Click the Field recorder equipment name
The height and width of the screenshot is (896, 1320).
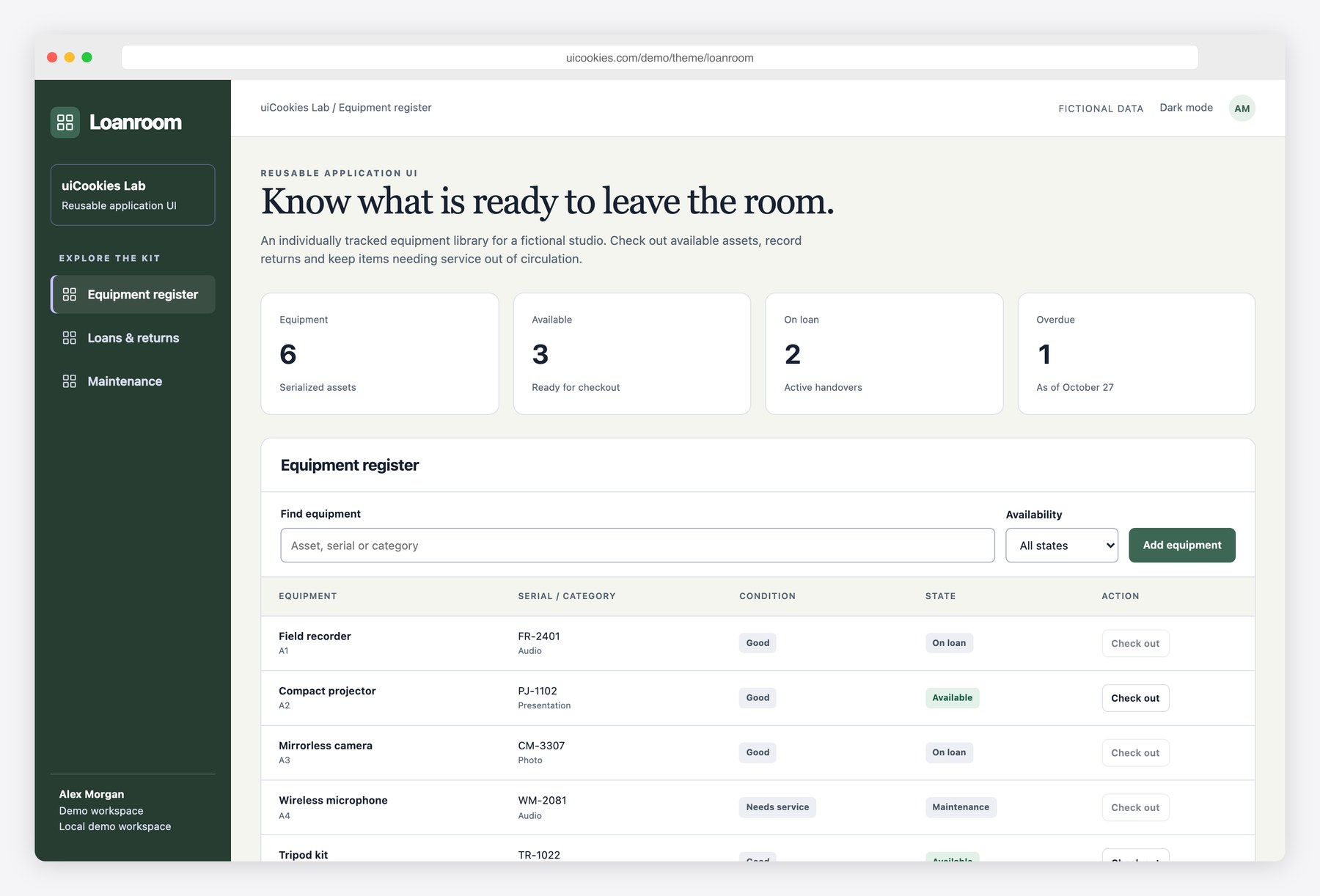tap(315, 636)
